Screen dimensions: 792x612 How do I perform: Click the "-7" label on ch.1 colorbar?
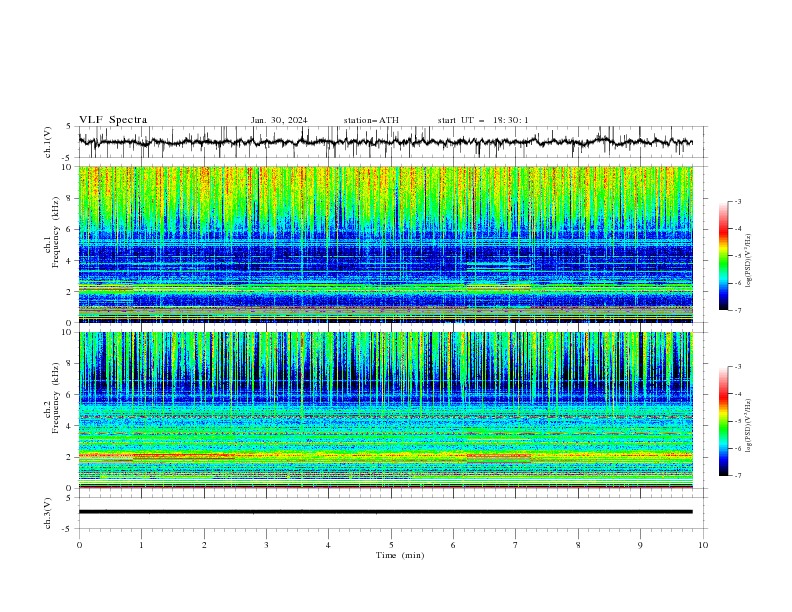pyautogui.click(x=737, y=311)
